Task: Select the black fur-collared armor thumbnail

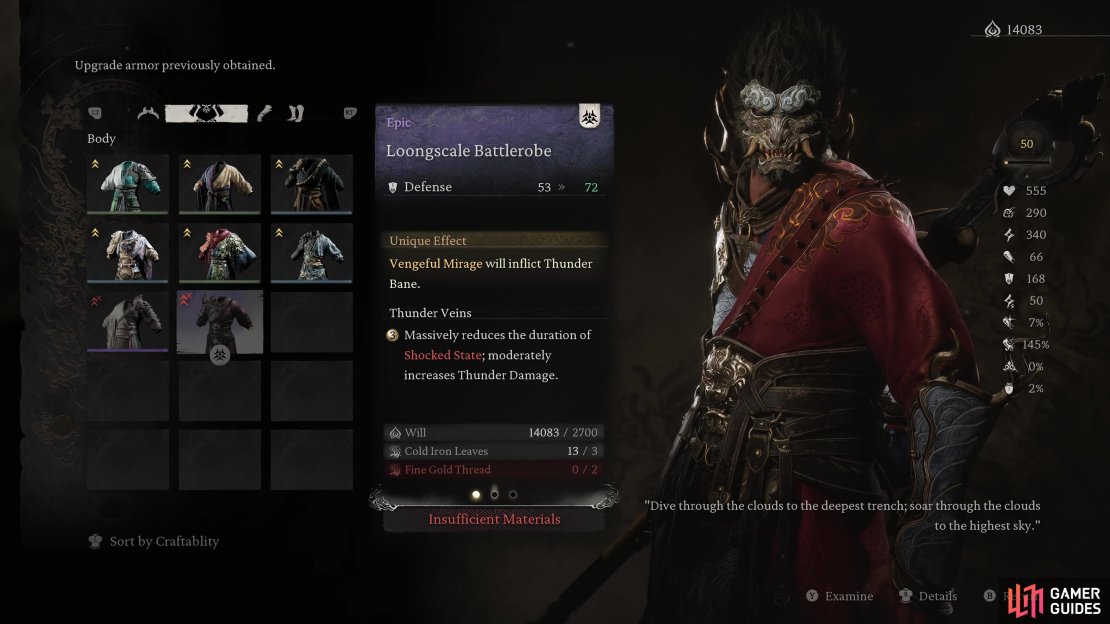Action: coord(311,184)
